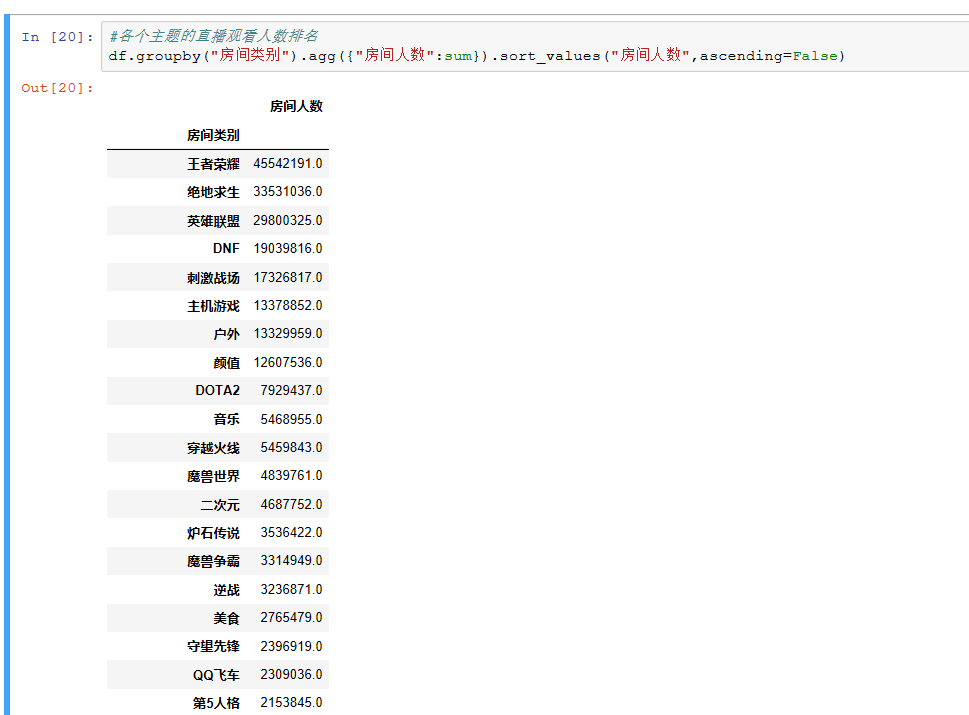Viewport: 969px width, 715px height.
Task: Select the 炉石传说 row label
Action: (x=213, y=533)
